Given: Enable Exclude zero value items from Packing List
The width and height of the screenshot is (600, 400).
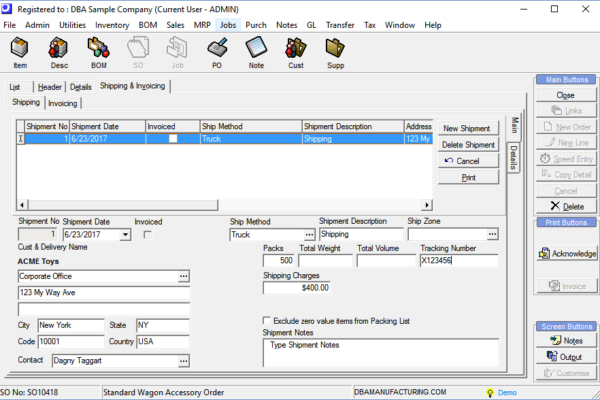Looking at the screenshot, I should pyautogui.click(x=267, y=320).
